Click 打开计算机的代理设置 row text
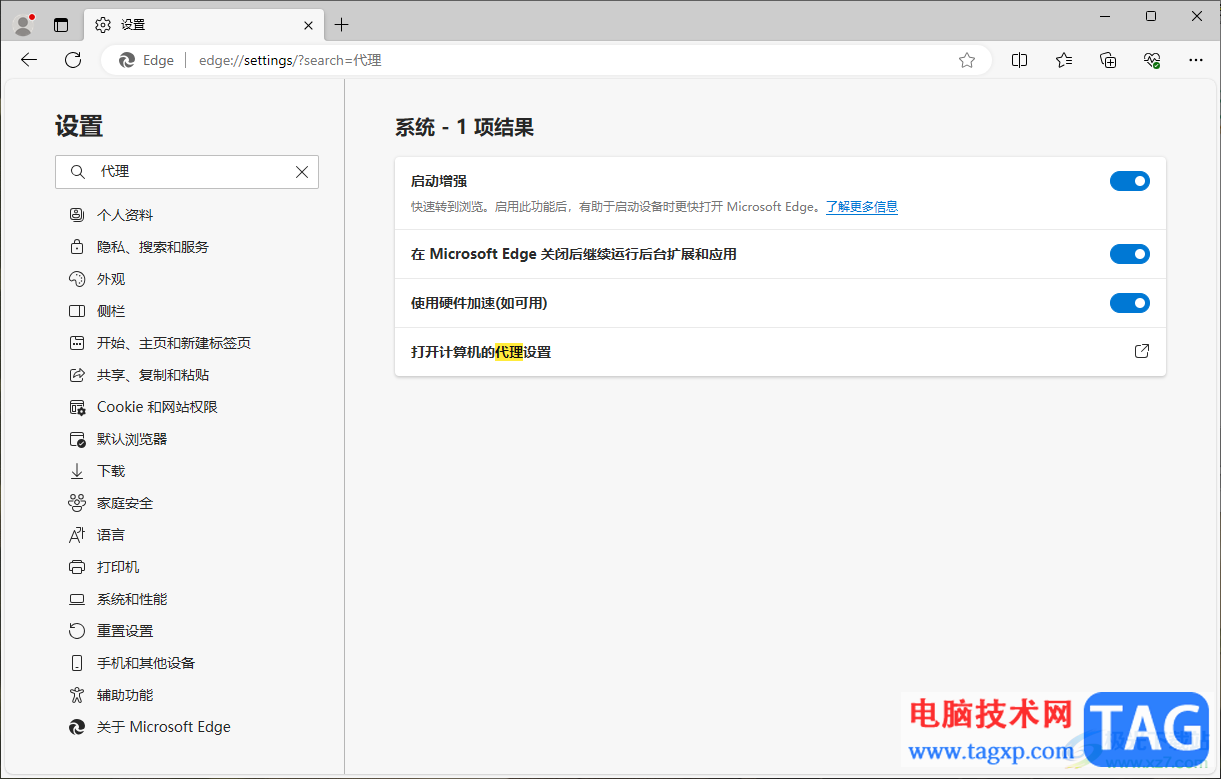 point(481,352)
